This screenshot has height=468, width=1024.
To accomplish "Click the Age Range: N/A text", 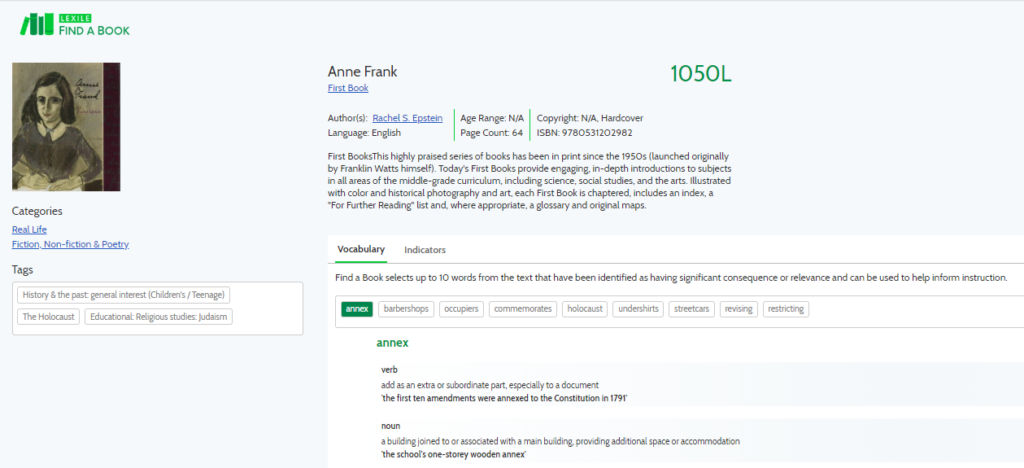I will click(x=492, y=118).
